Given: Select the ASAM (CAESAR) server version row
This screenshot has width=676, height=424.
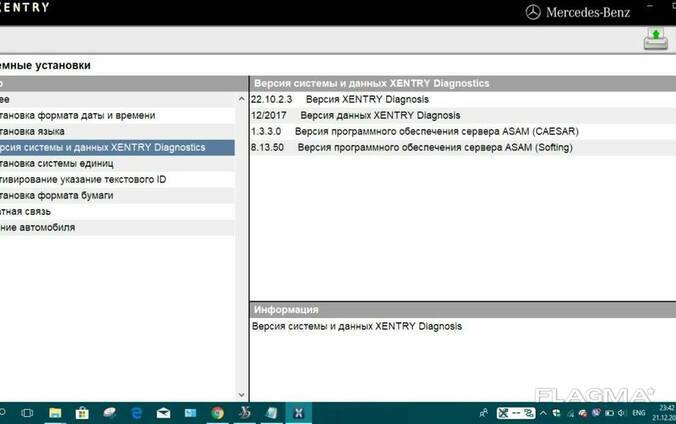Looking at the screenshot, I should click(x=414, y=131).
